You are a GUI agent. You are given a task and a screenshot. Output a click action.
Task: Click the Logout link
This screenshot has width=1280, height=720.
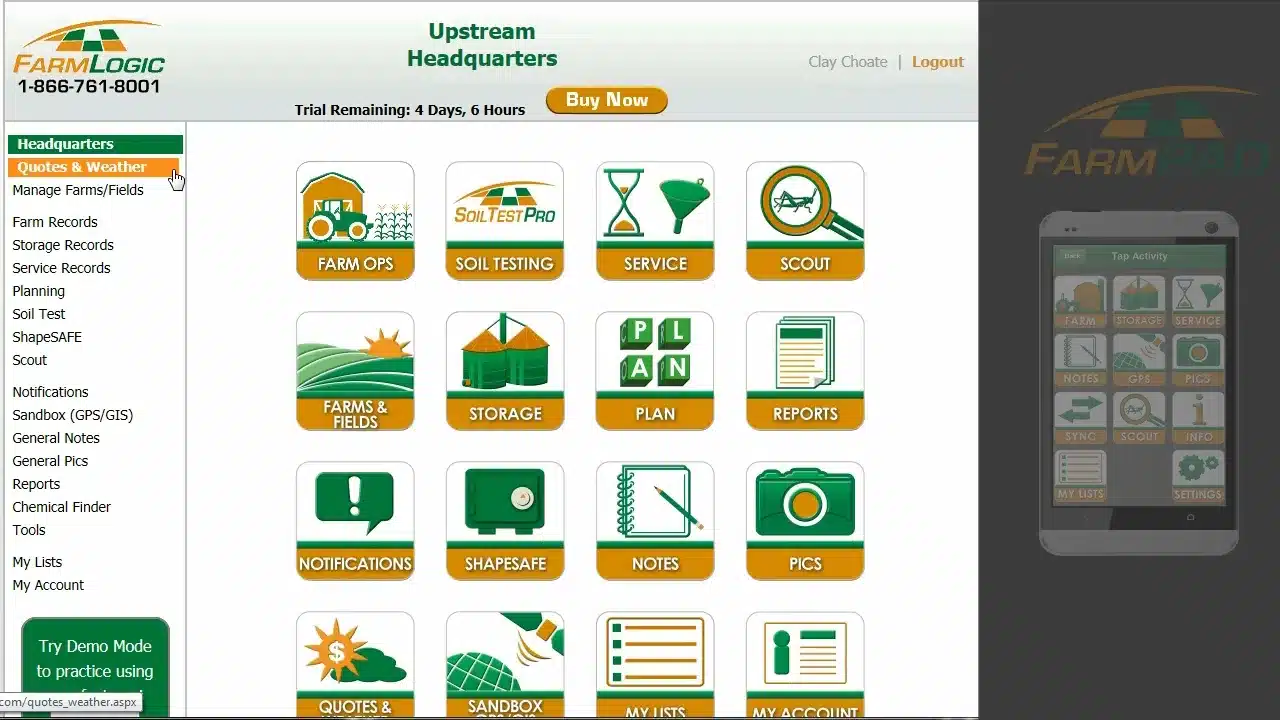[x=937, y=62]
